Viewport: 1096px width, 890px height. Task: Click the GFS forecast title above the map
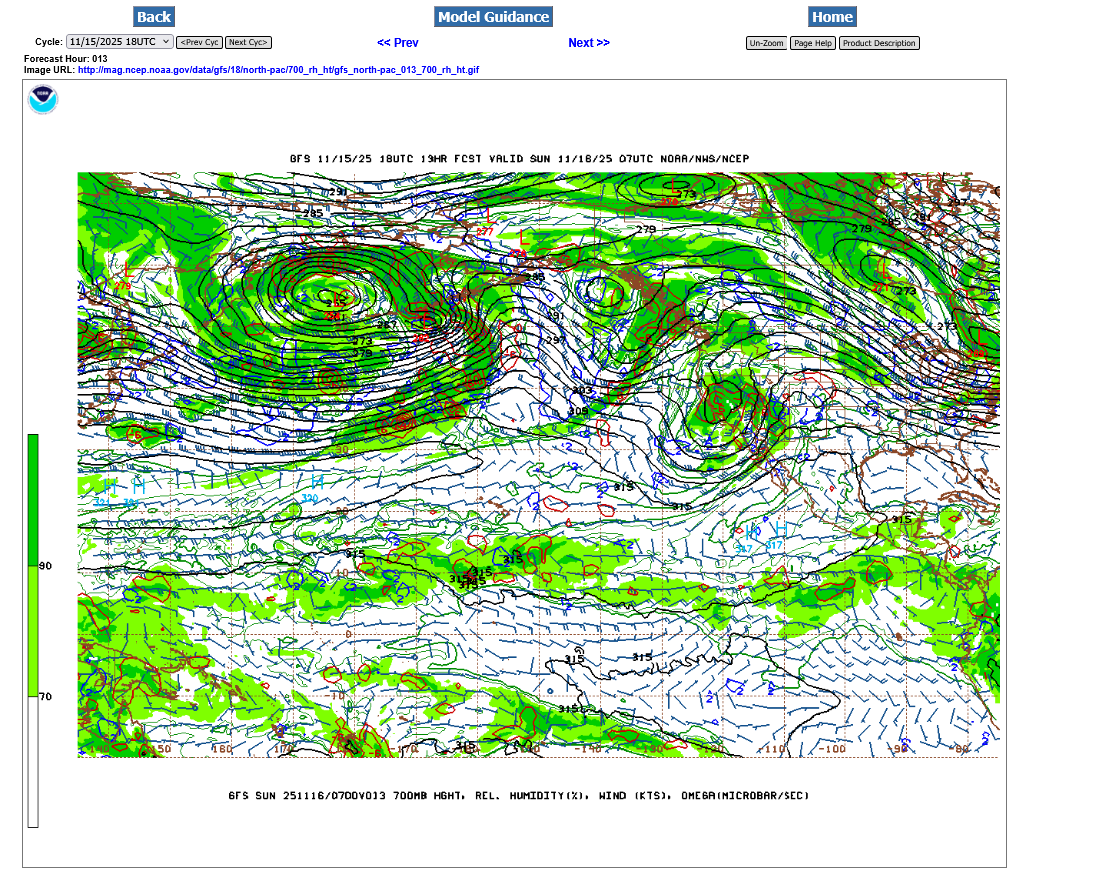(x=519, y=159)
